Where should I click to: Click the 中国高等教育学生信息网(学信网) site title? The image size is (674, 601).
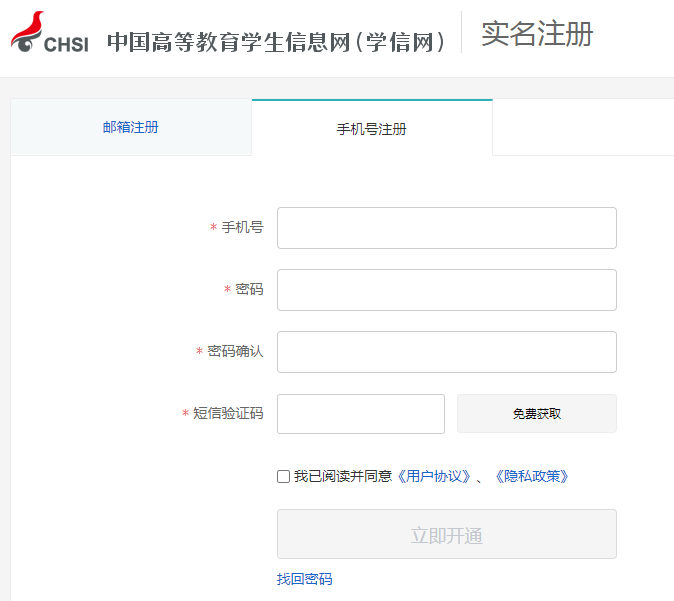point(276,43)
